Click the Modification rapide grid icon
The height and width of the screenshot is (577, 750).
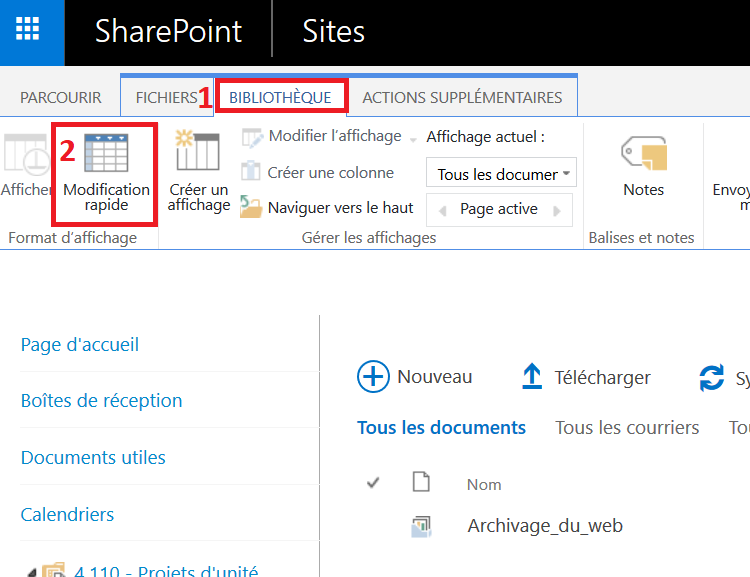click(105, 153)
